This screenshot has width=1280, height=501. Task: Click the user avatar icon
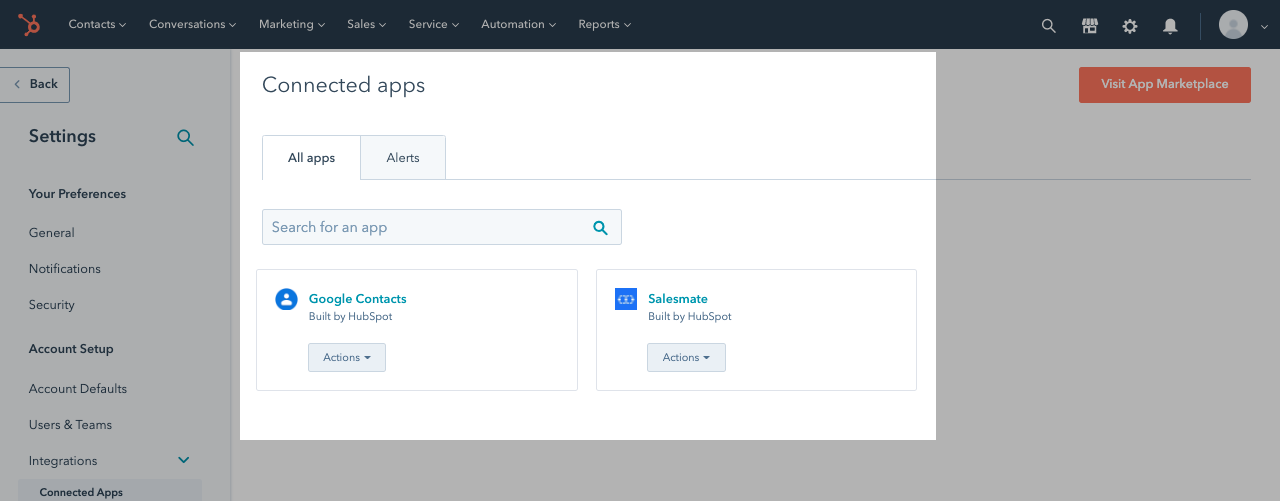[1233, 25]
